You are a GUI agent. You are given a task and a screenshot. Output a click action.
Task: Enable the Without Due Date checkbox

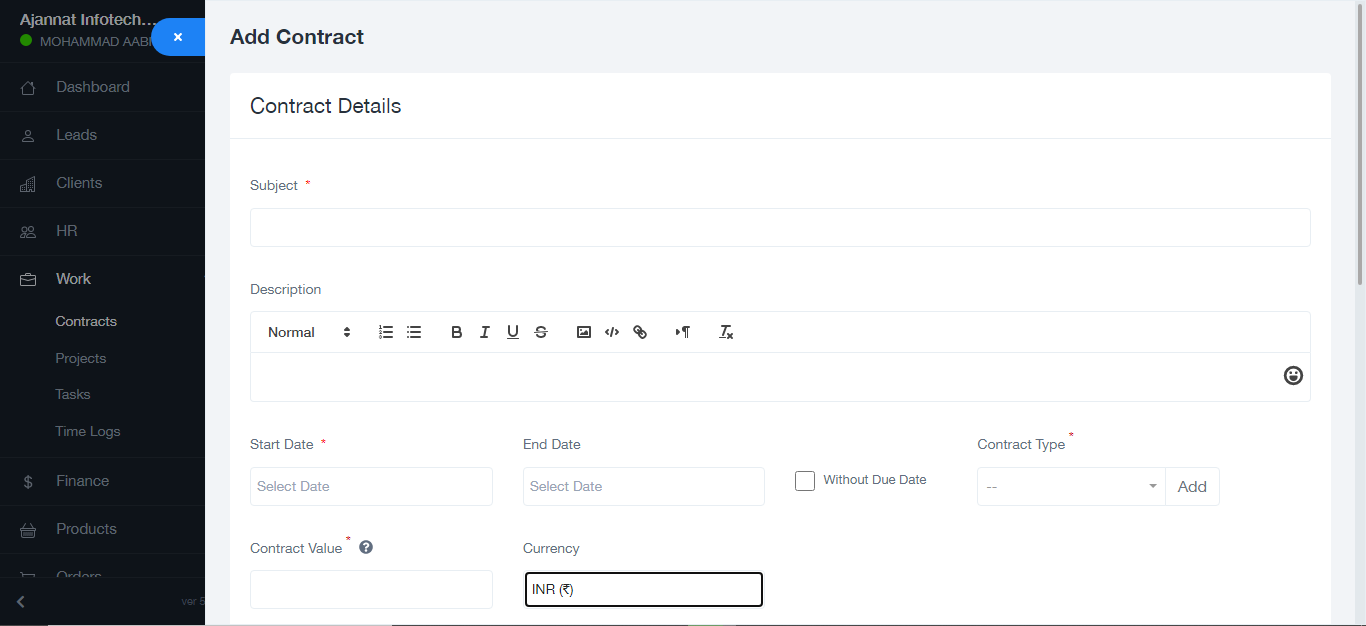point(805,481)
